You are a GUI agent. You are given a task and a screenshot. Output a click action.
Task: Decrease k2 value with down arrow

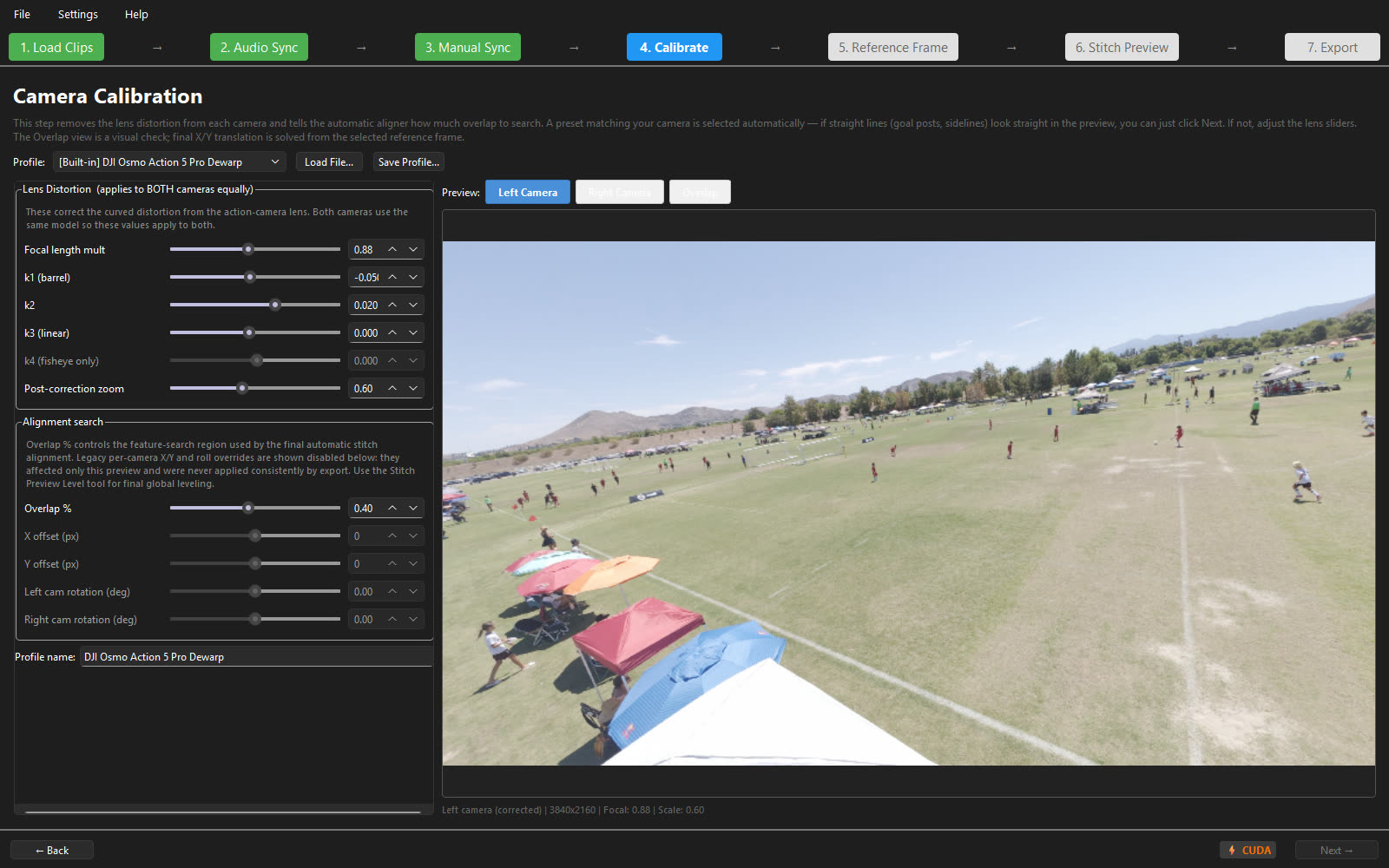(x=413, y=306)
